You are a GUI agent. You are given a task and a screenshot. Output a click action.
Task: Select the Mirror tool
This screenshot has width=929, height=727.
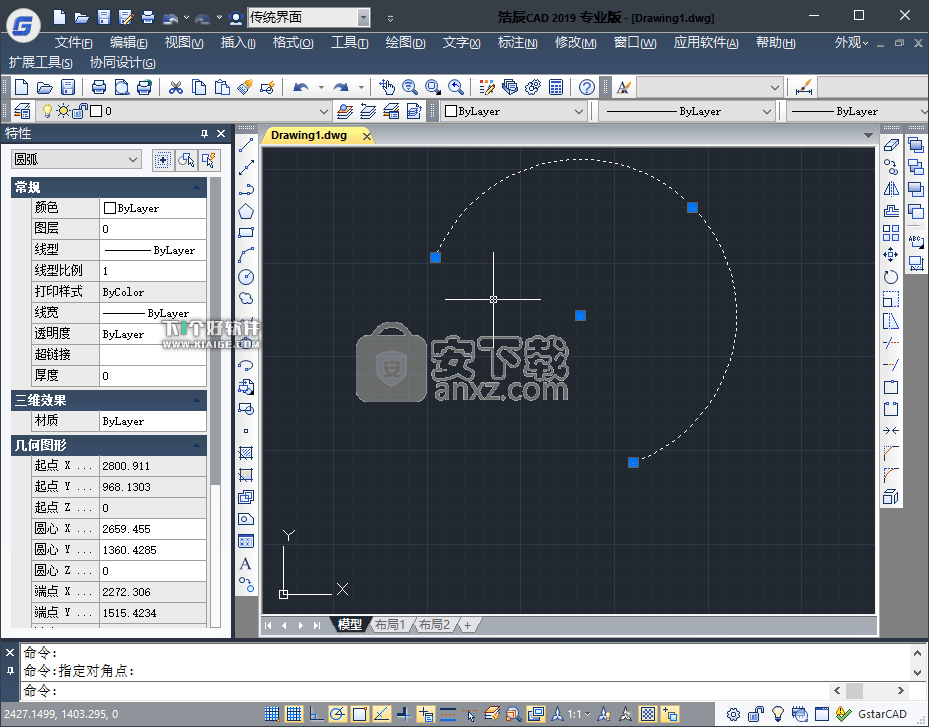coord(891,189)
